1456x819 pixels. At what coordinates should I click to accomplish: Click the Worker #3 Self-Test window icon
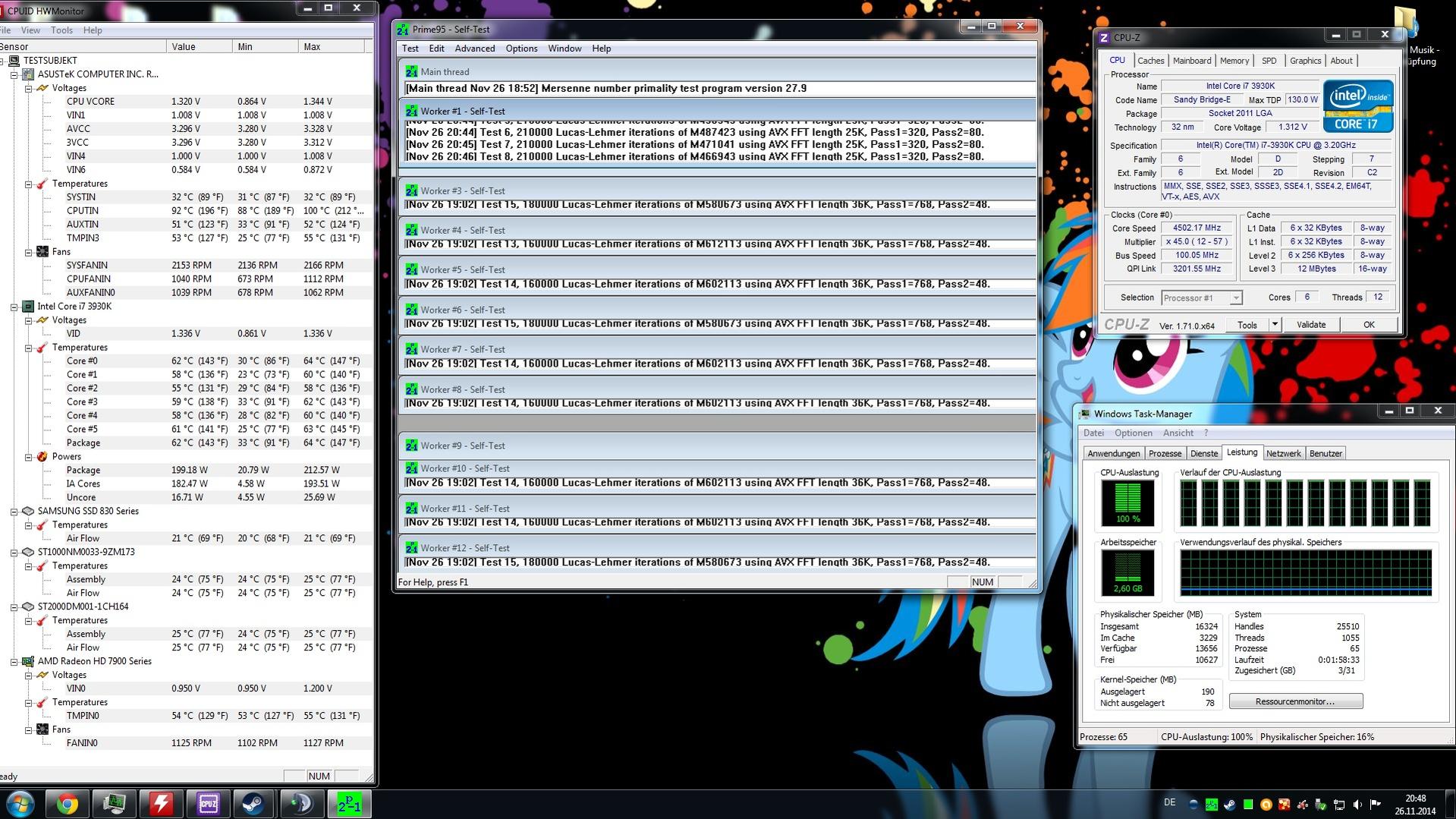click(411, 191)
